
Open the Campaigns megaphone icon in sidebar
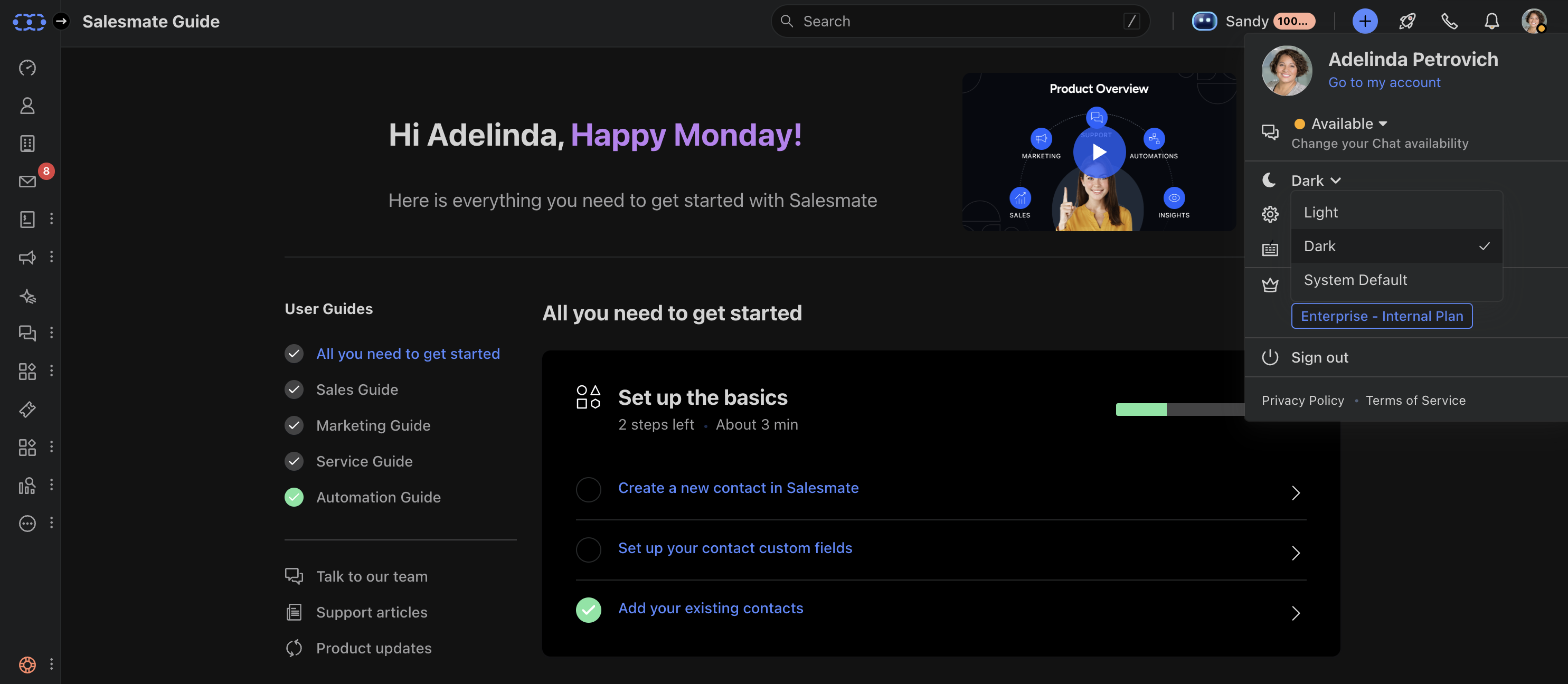27,258
